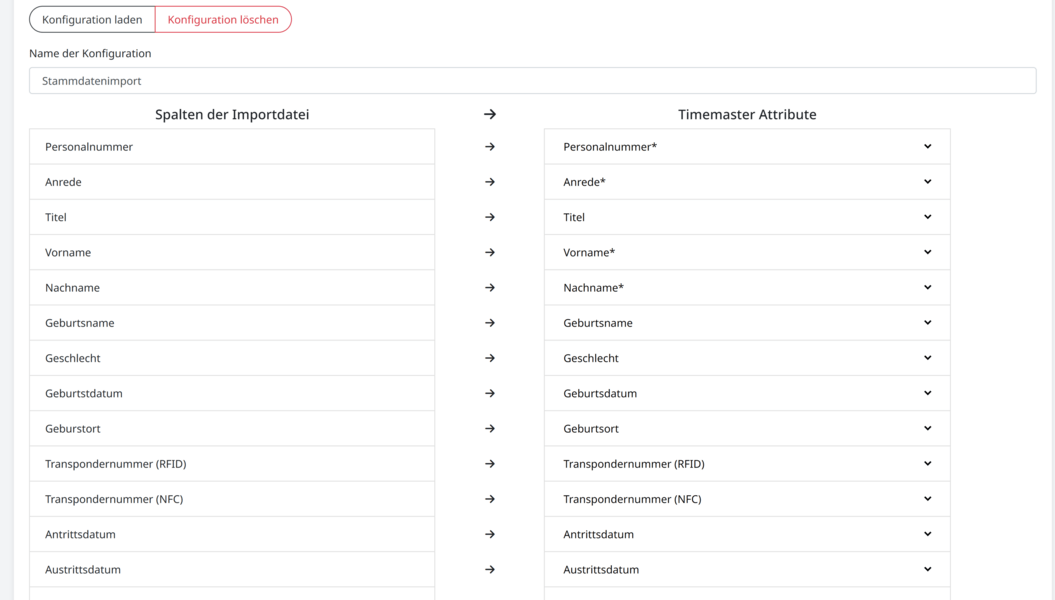Open the Transpondernummer (RFID) attribute dropdown
The width and height of the screenshot is (1055, 600).
(746, 464)
